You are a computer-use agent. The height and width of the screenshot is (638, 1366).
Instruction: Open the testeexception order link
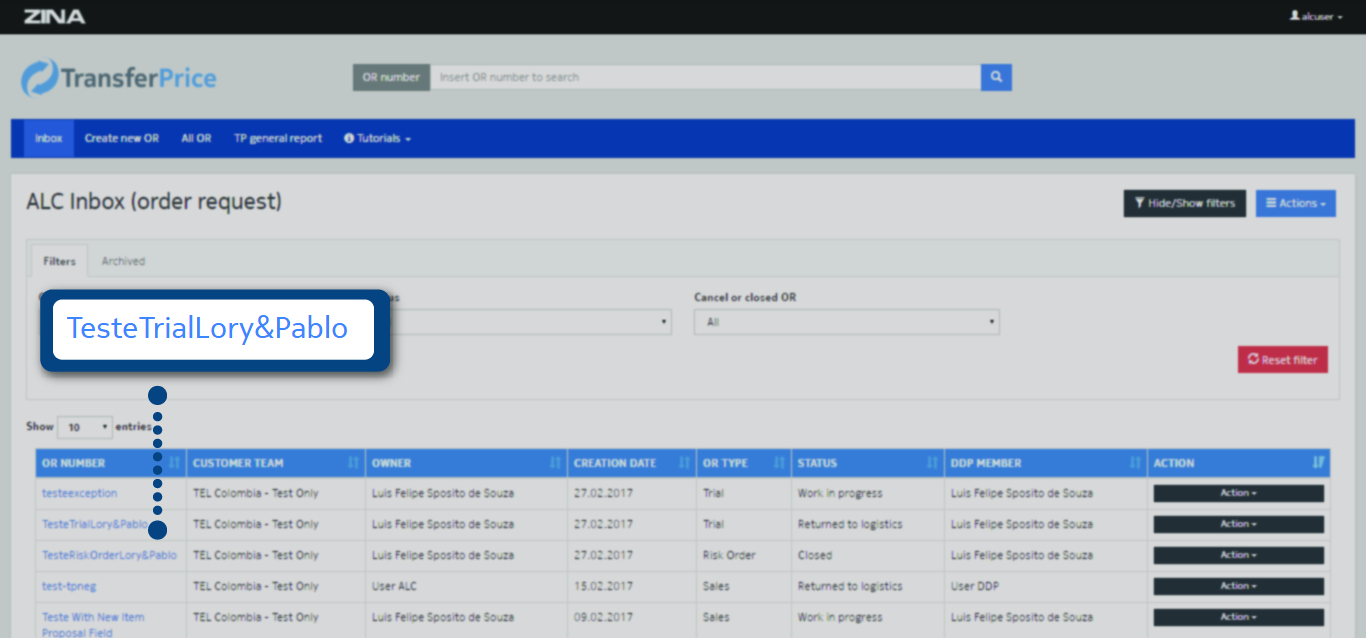click(x=79, y=493)
